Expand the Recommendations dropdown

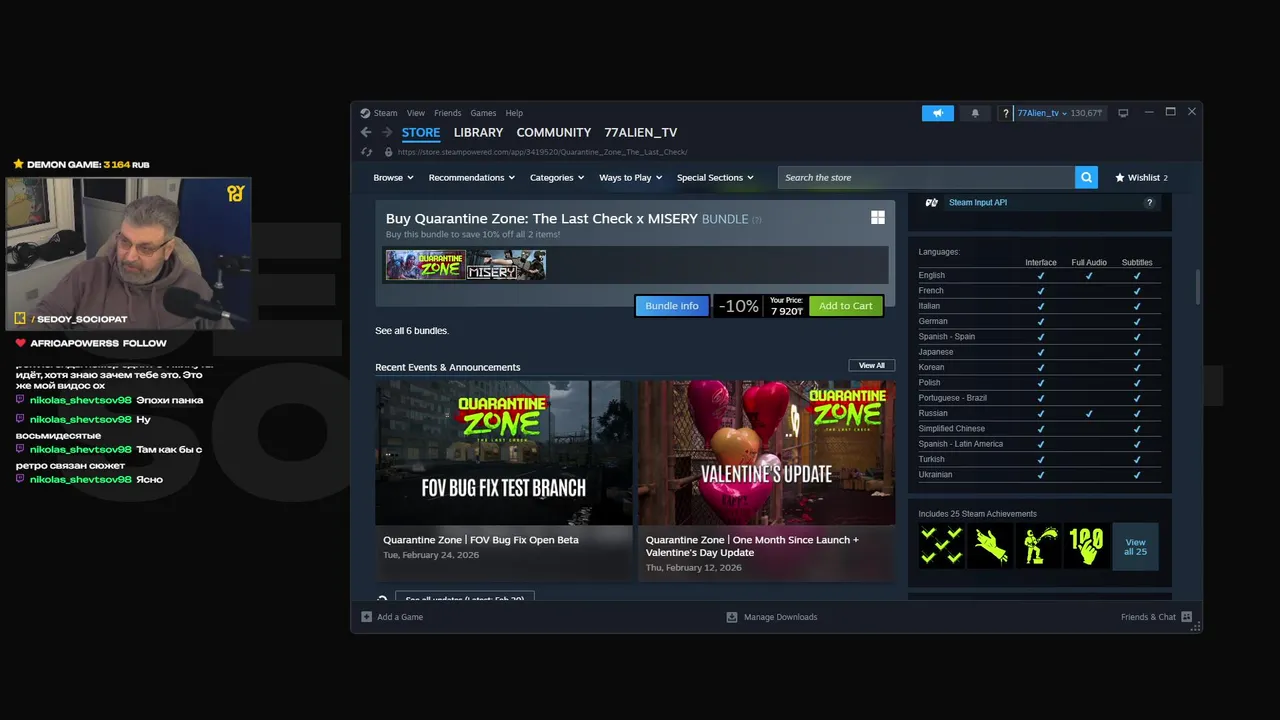click(x=472, y=177)
